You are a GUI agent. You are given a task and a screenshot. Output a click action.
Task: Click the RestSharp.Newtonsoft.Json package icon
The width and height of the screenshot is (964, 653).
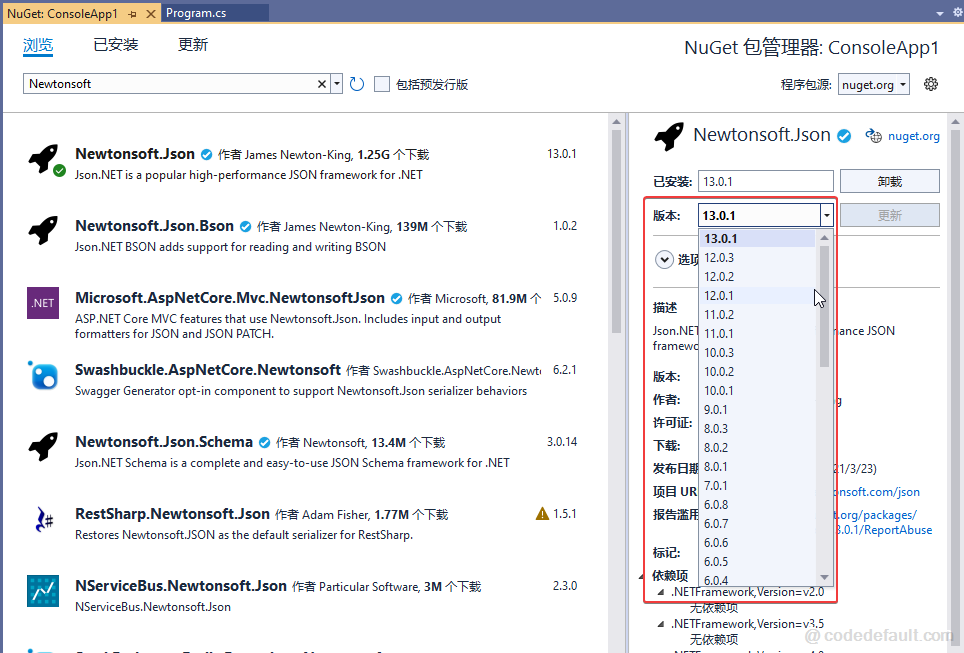(43, 519)
